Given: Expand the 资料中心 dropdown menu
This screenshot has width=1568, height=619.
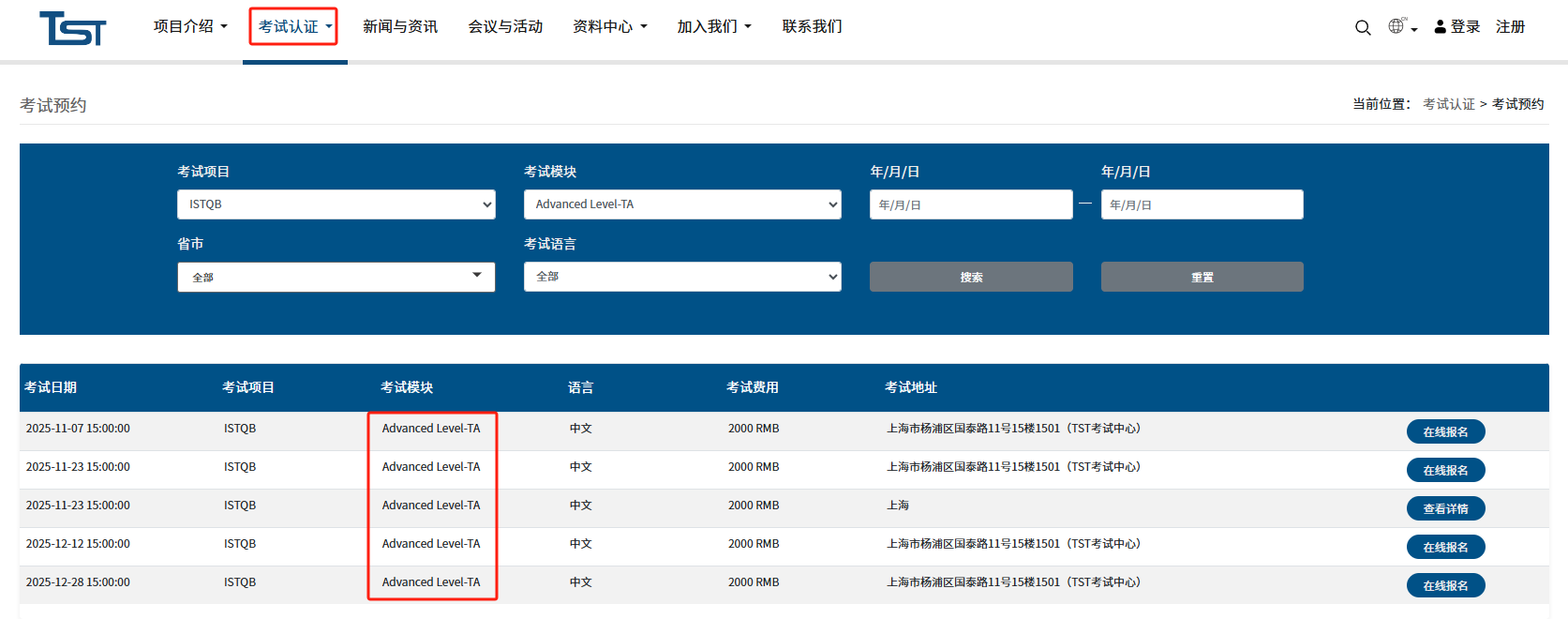Looking at the screenshot, I should point(609,26).
